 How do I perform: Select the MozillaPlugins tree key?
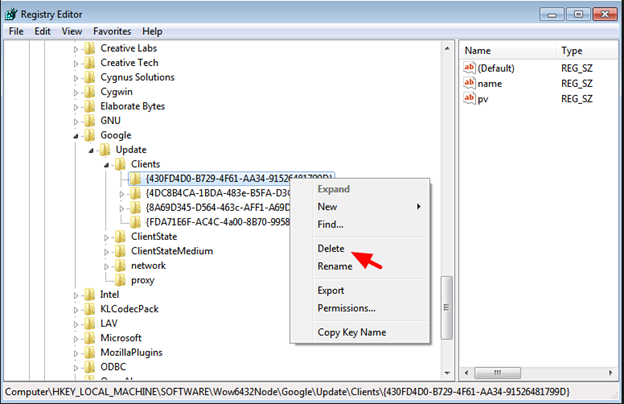coord(131,352)
